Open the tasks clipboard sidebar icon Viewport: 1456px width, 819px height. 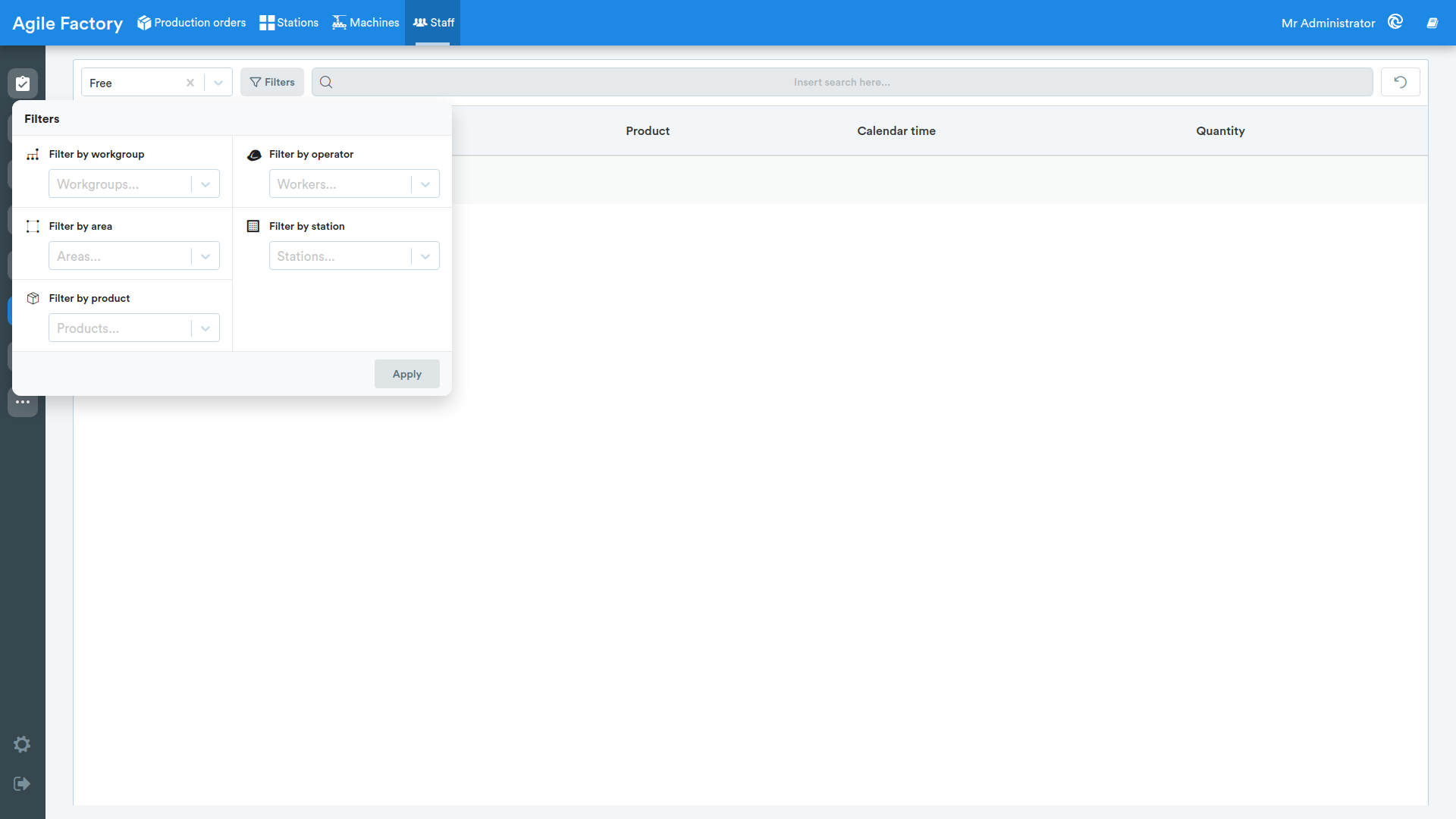pyautogui.click(x=23, y=83)
